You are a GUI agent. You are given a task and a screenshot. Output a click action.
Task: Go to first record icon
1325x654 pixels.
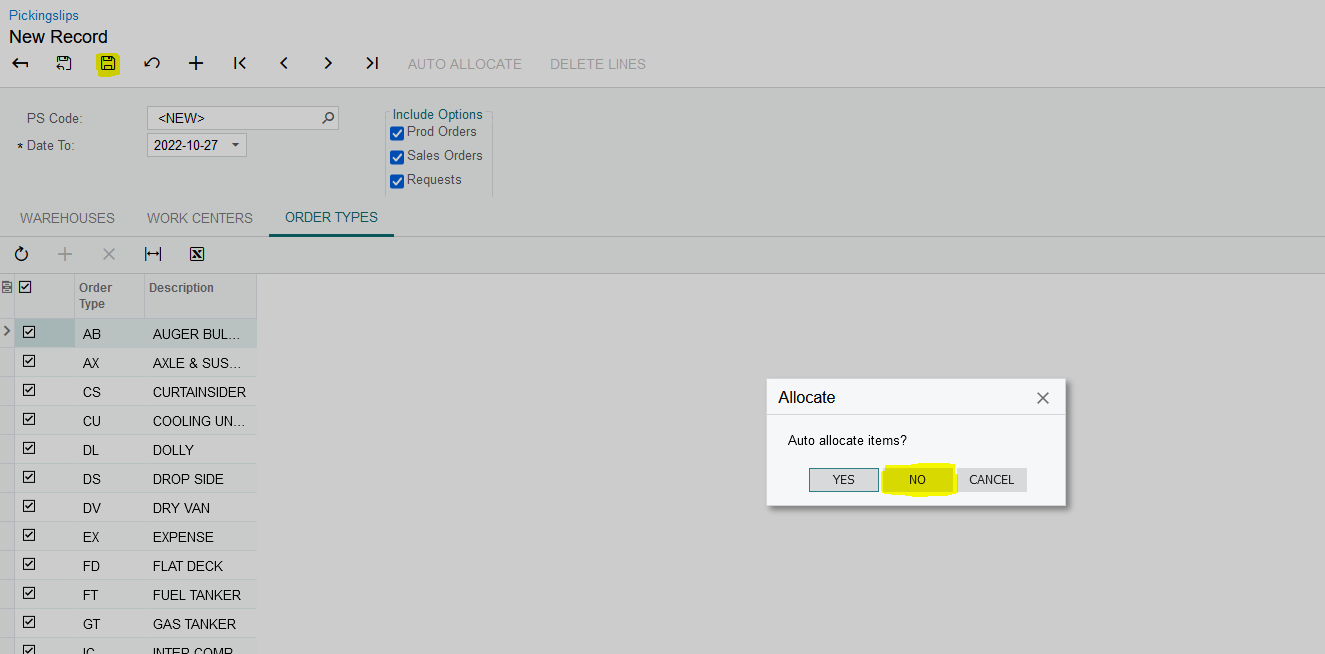[x=240, y=64]
